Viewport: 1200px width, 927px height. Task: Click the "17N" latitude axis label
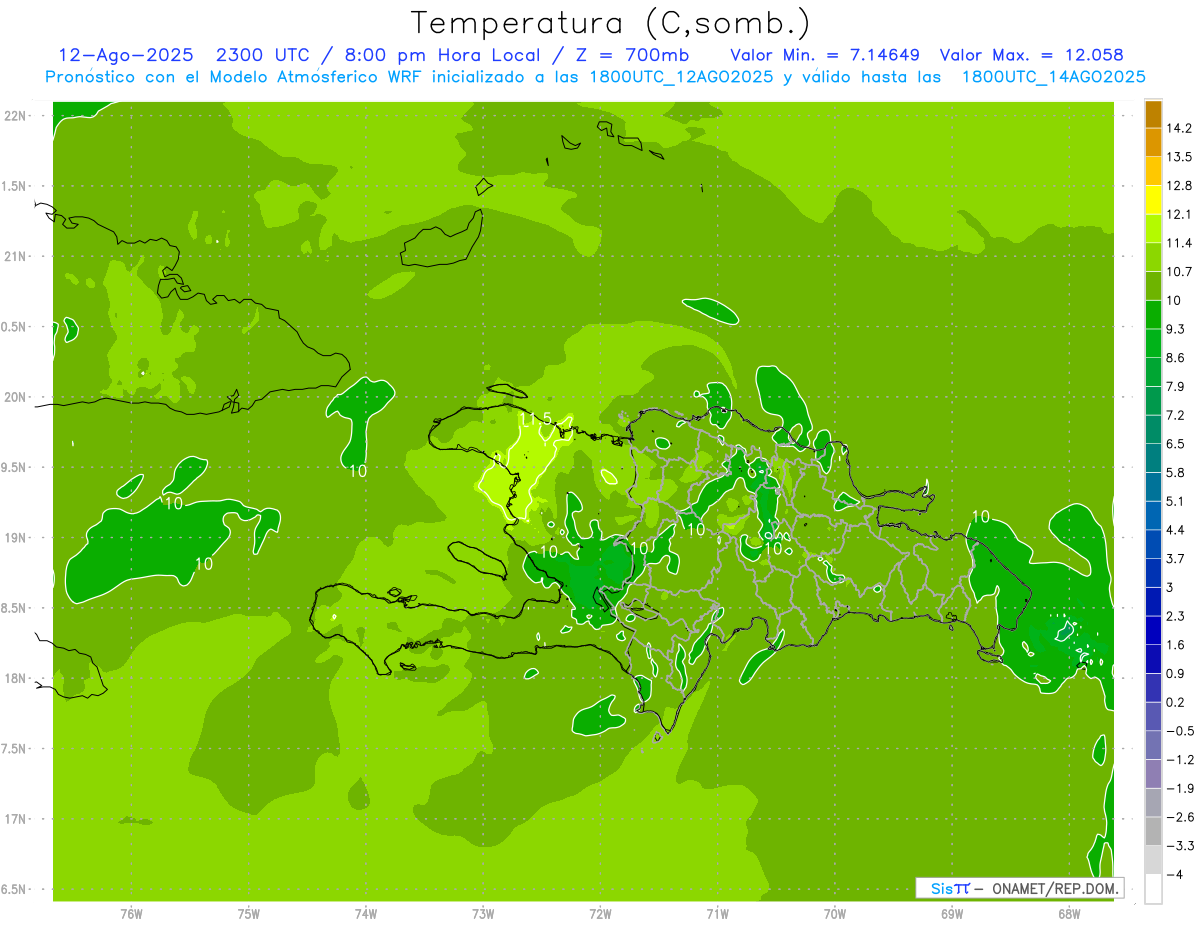[15, 819]
